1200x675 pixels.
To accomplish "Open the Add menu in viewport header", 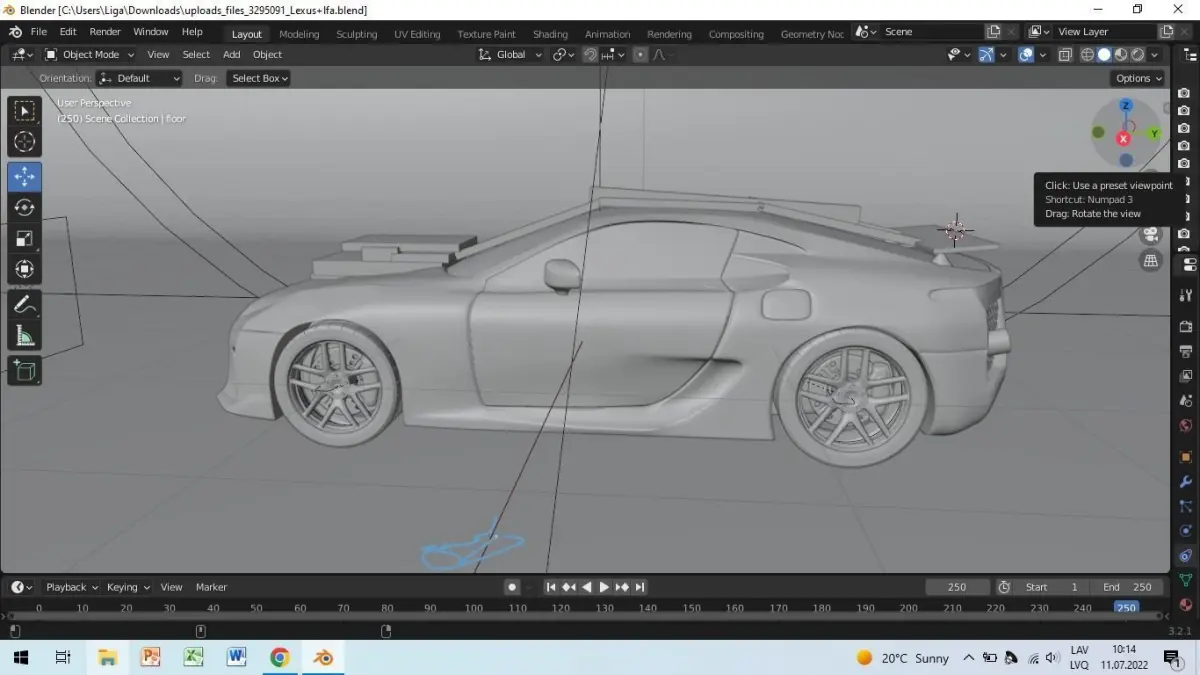I will tap(232, 55).
